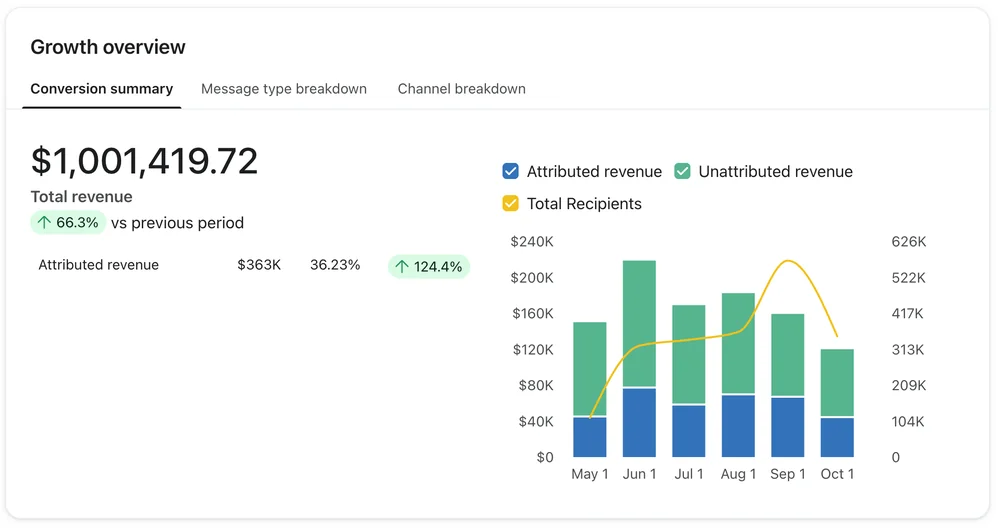Click the $240K left axis value
Screen dimensions: 1000x532
click(x=532, y=242)
